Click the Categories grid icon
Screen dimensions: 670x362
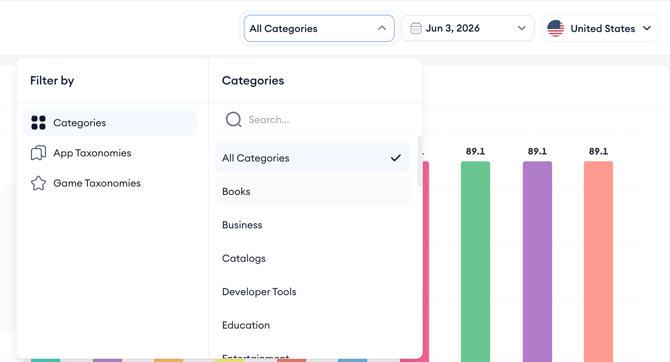(x=38, y=123)
